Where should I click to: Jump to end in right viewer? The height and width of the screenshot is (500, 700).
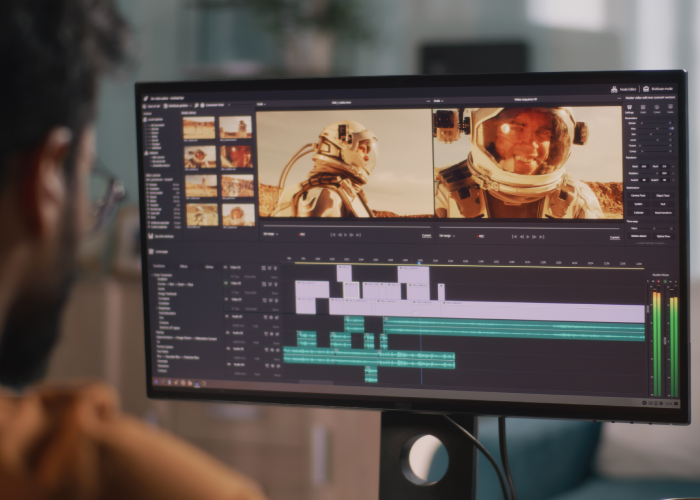tap(542, 237)
